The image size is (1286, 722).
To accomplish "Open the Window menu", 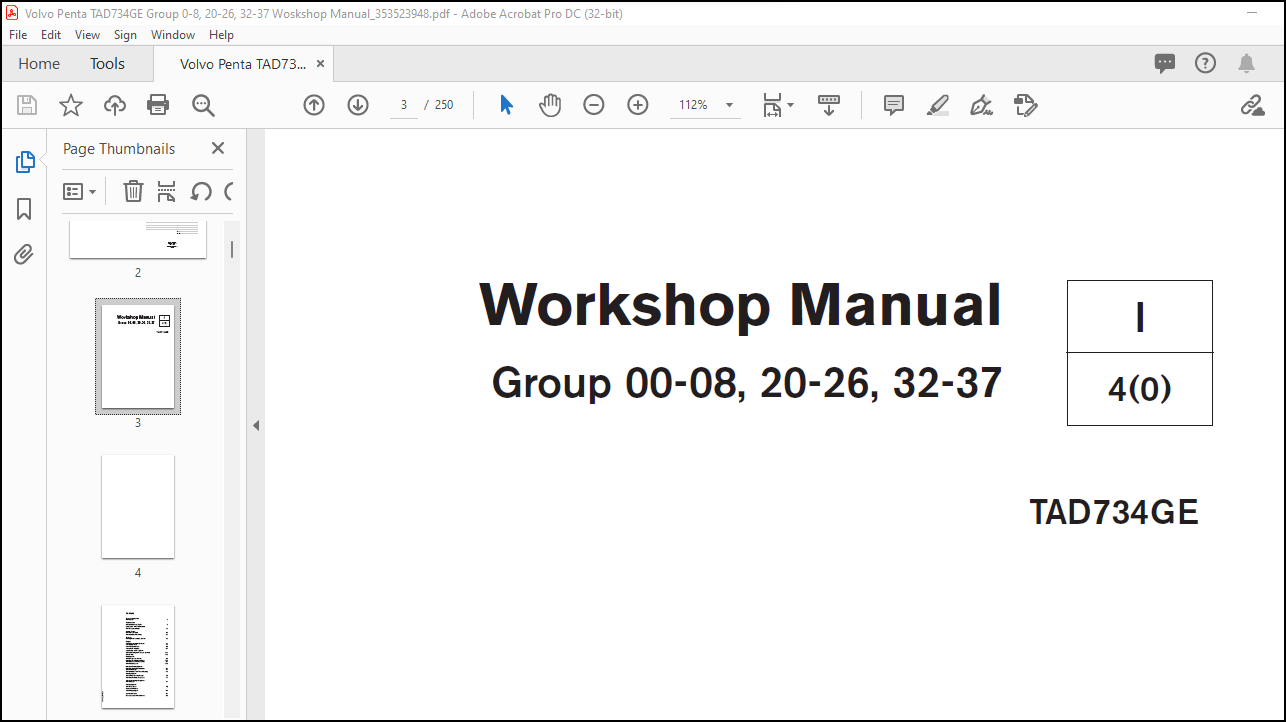I will click(173, 35).
